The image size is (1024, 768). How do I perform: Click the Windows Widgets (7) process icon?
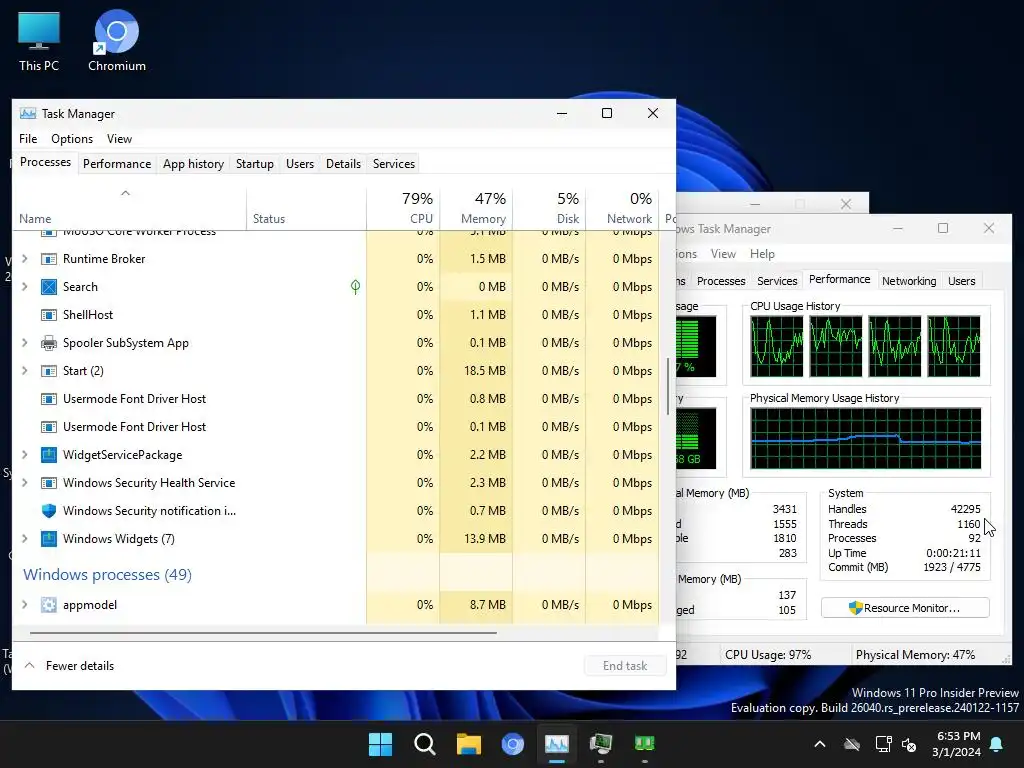click(49, 539)
